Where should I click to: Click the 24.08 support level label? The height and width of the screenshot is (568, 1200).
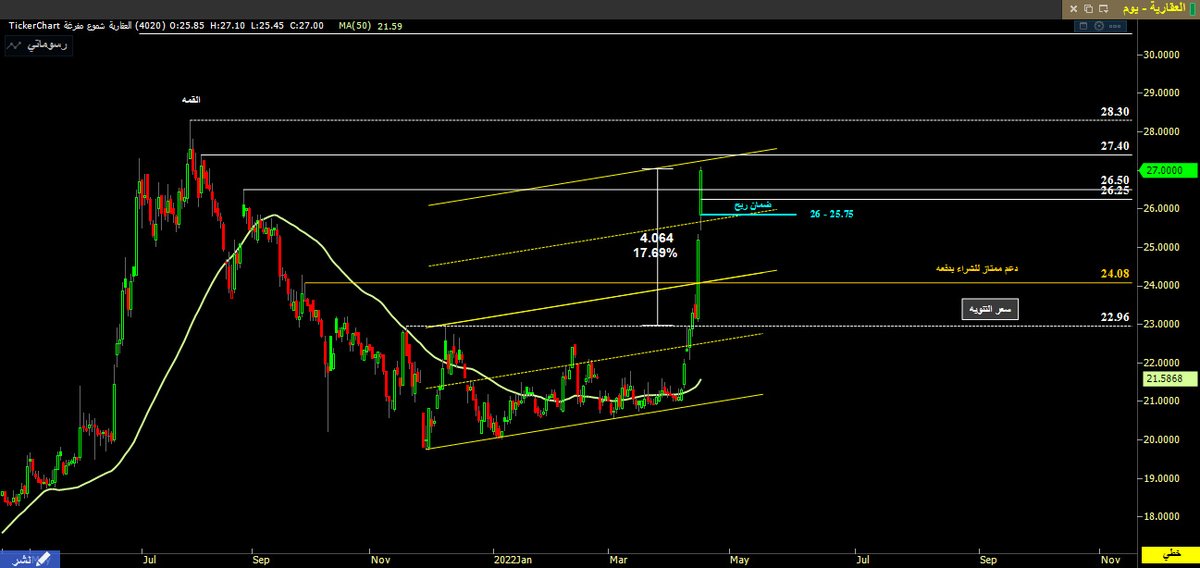(x=1114, y=272)
